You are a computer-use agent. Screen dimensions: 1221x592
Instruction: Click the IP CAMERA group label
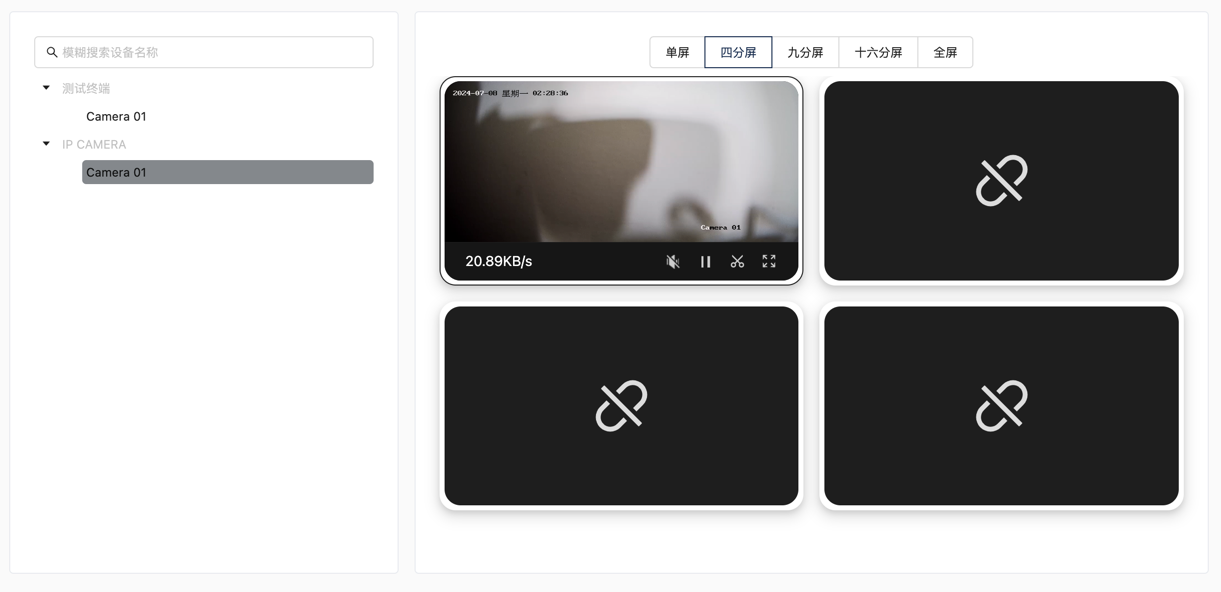click(x=94, y=144)
